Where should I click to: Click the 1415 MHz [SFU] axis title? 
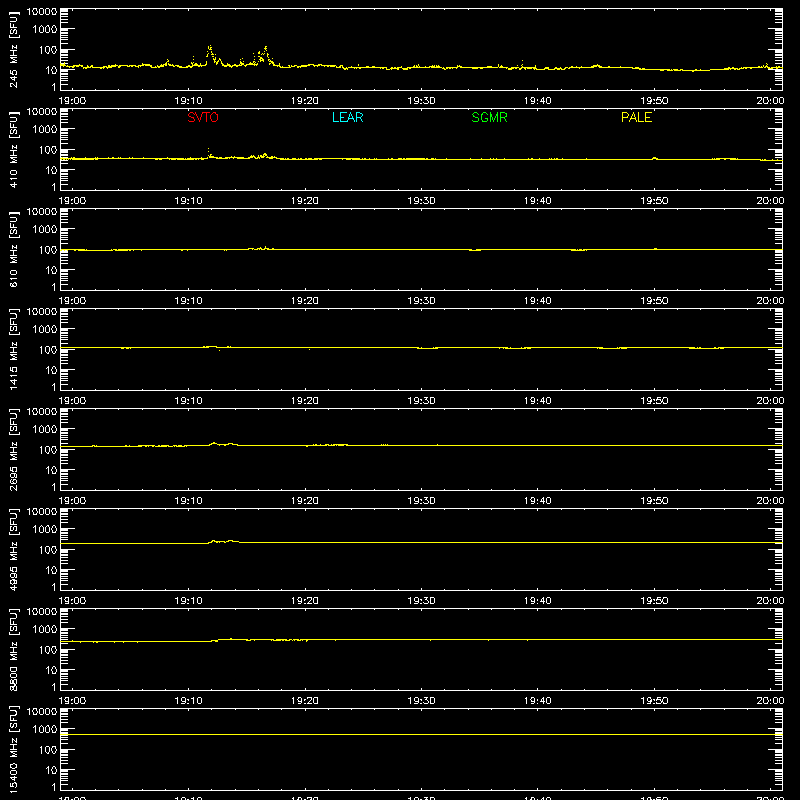(13, 349)
